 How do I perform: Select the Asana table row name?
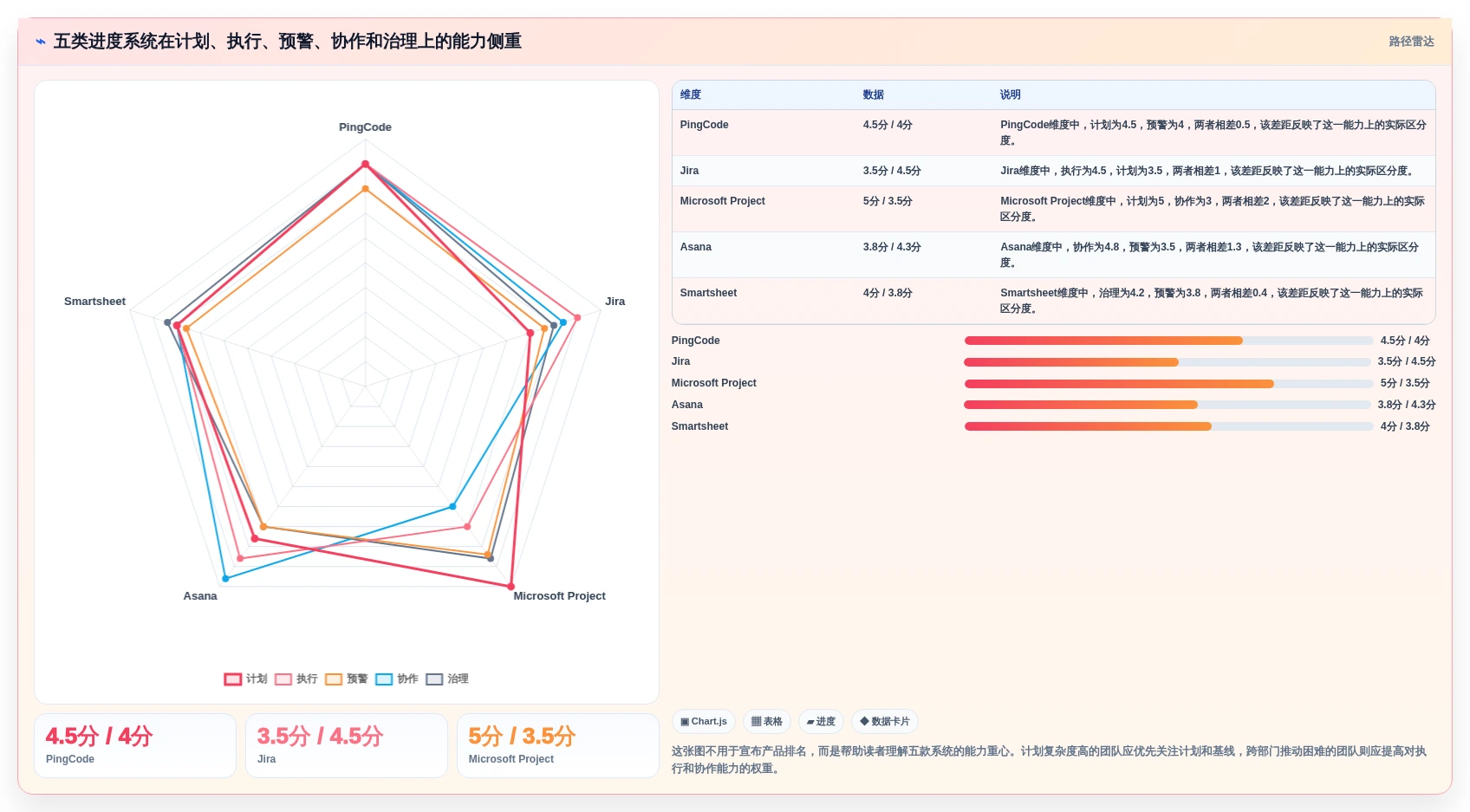695,247
